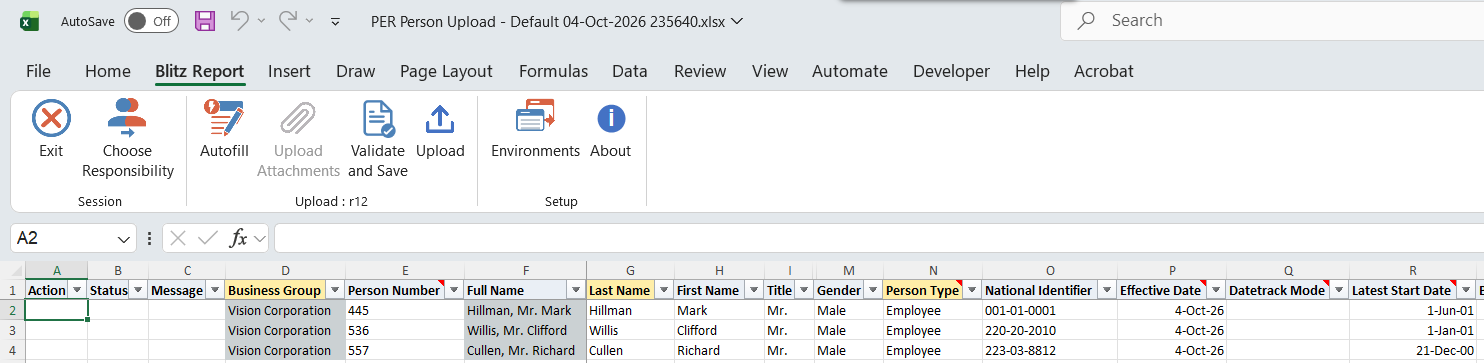The image size is (1484, 363).
Task: Open the About info icon
Action: (x=611, y=118)
